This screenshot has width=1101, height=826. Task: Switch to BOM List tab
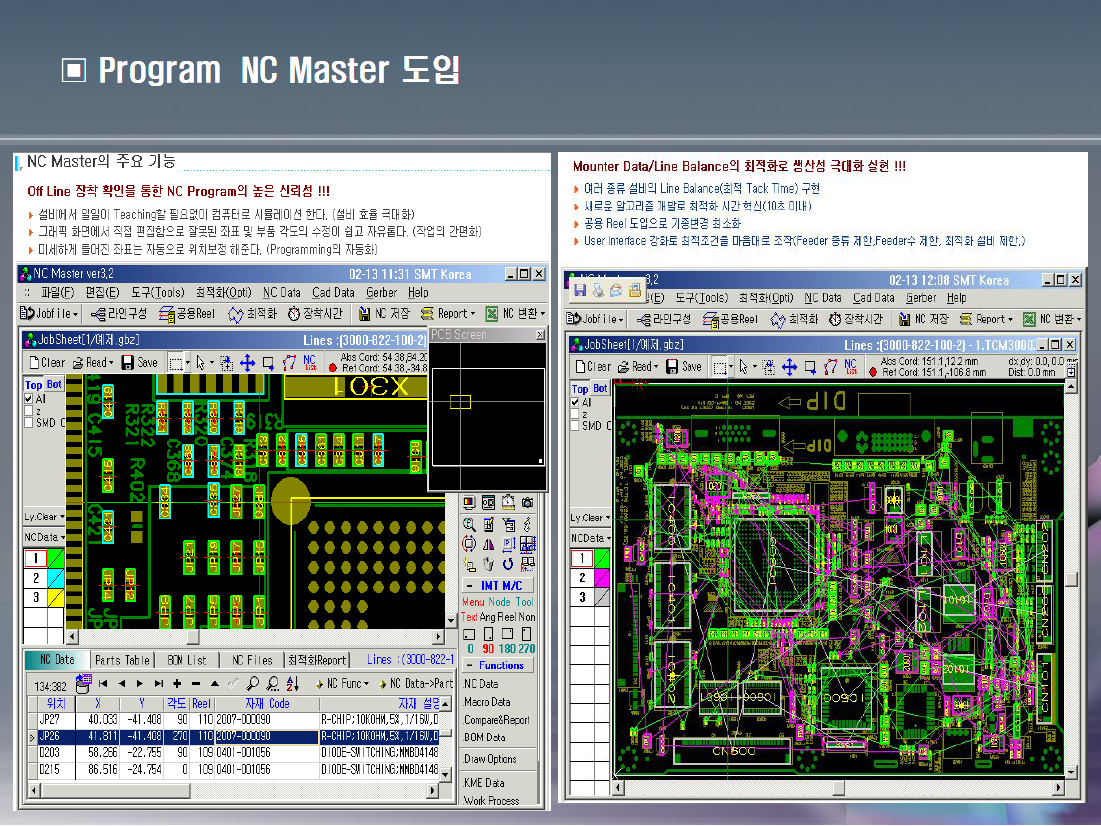point(187,660)
